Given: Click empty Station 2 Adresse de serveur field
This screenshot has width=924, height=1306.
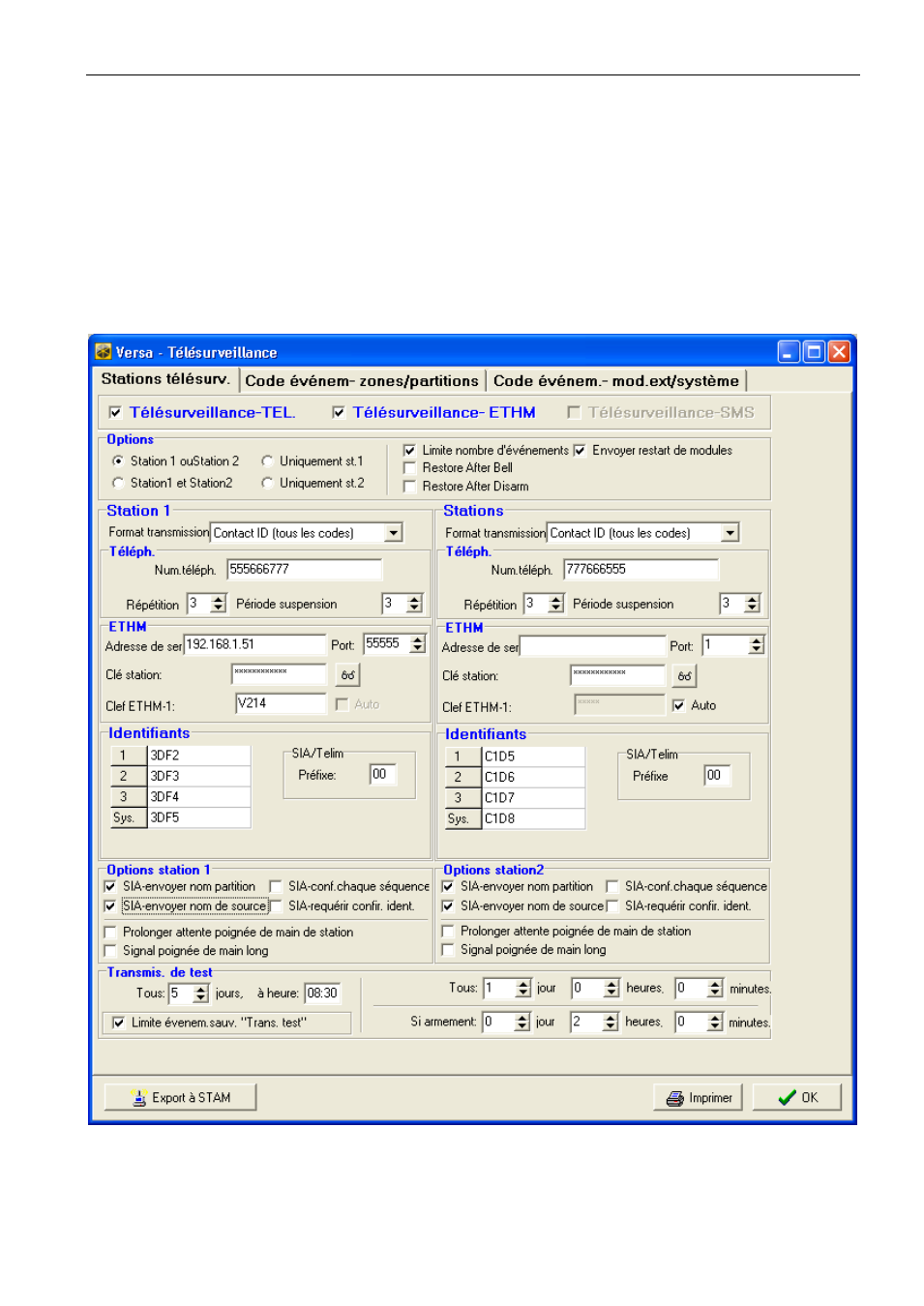Looking at the screenshot, I should click(x=593, y=646).
